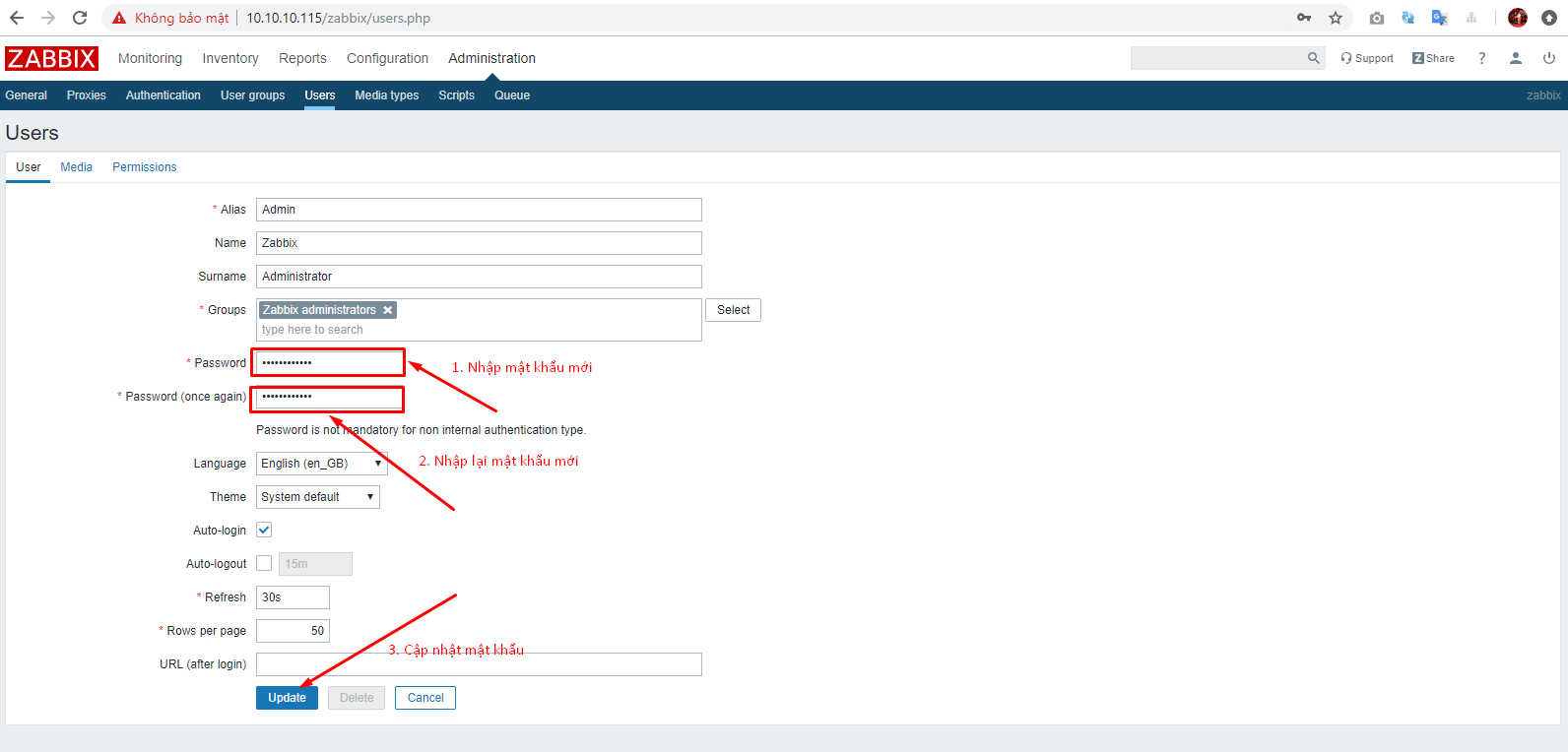Reload the current browser page
Image resolution: width=1568 pixels, height=752 pixels.
pos(80,18)
